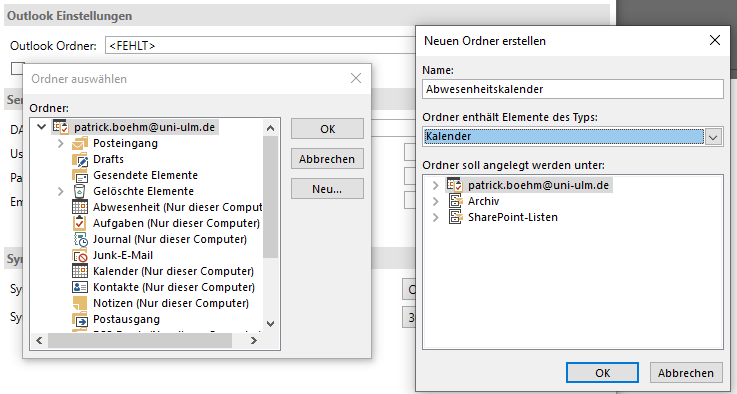Viewport: 737px width, 394px height.
Task: Click the Journal folder icon
Action: click(x=80, y=239)
